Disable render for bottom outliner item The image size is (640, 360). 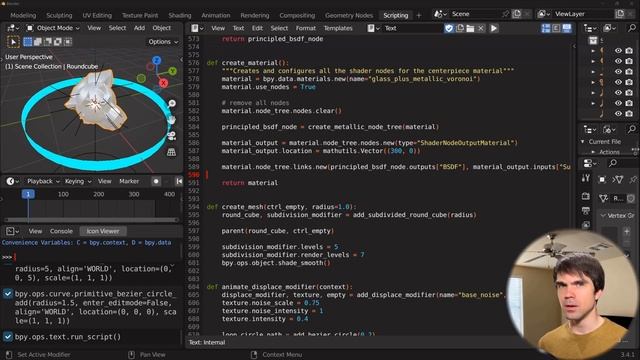[629, 113]
